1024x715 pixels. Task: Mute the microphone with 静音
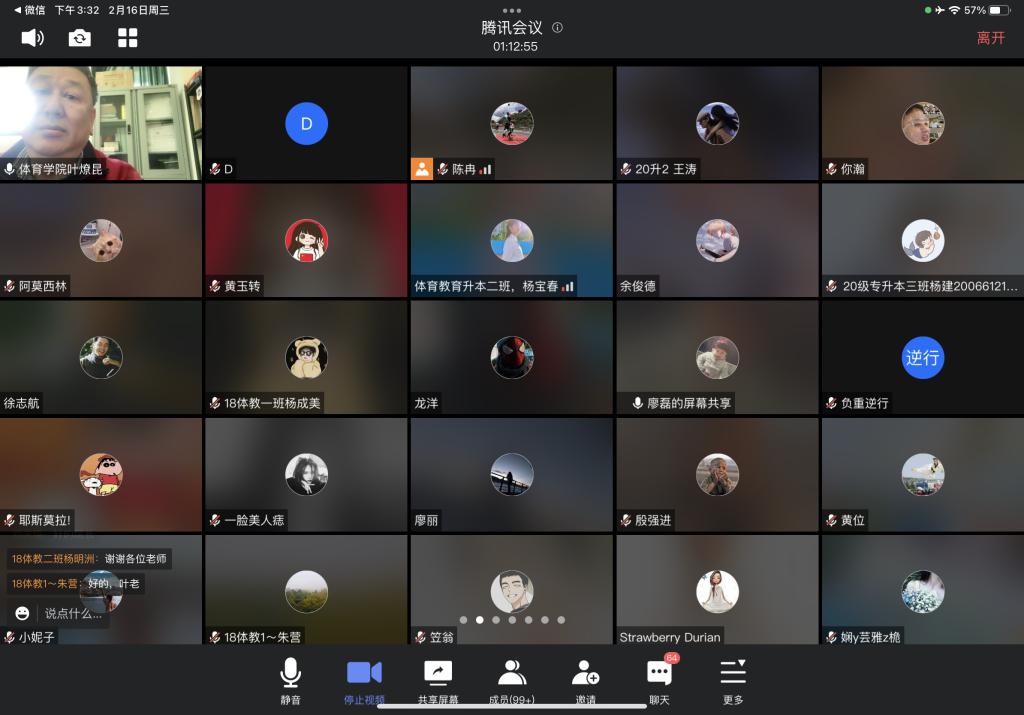tap(290, 680)
